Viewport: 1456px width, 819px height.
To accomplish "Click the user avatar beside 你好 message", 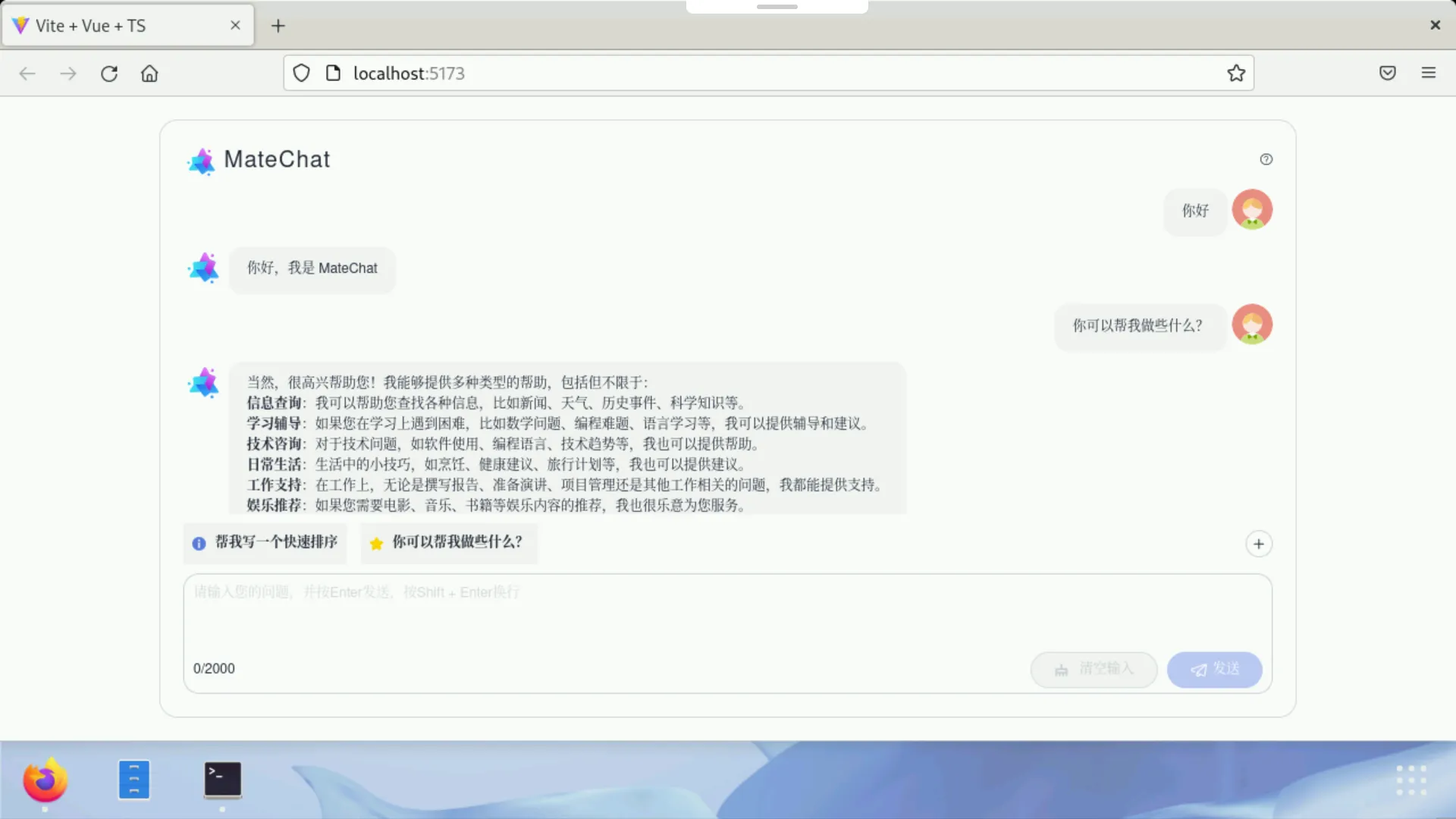I will pyautogui.click(x=1251, y=209).
